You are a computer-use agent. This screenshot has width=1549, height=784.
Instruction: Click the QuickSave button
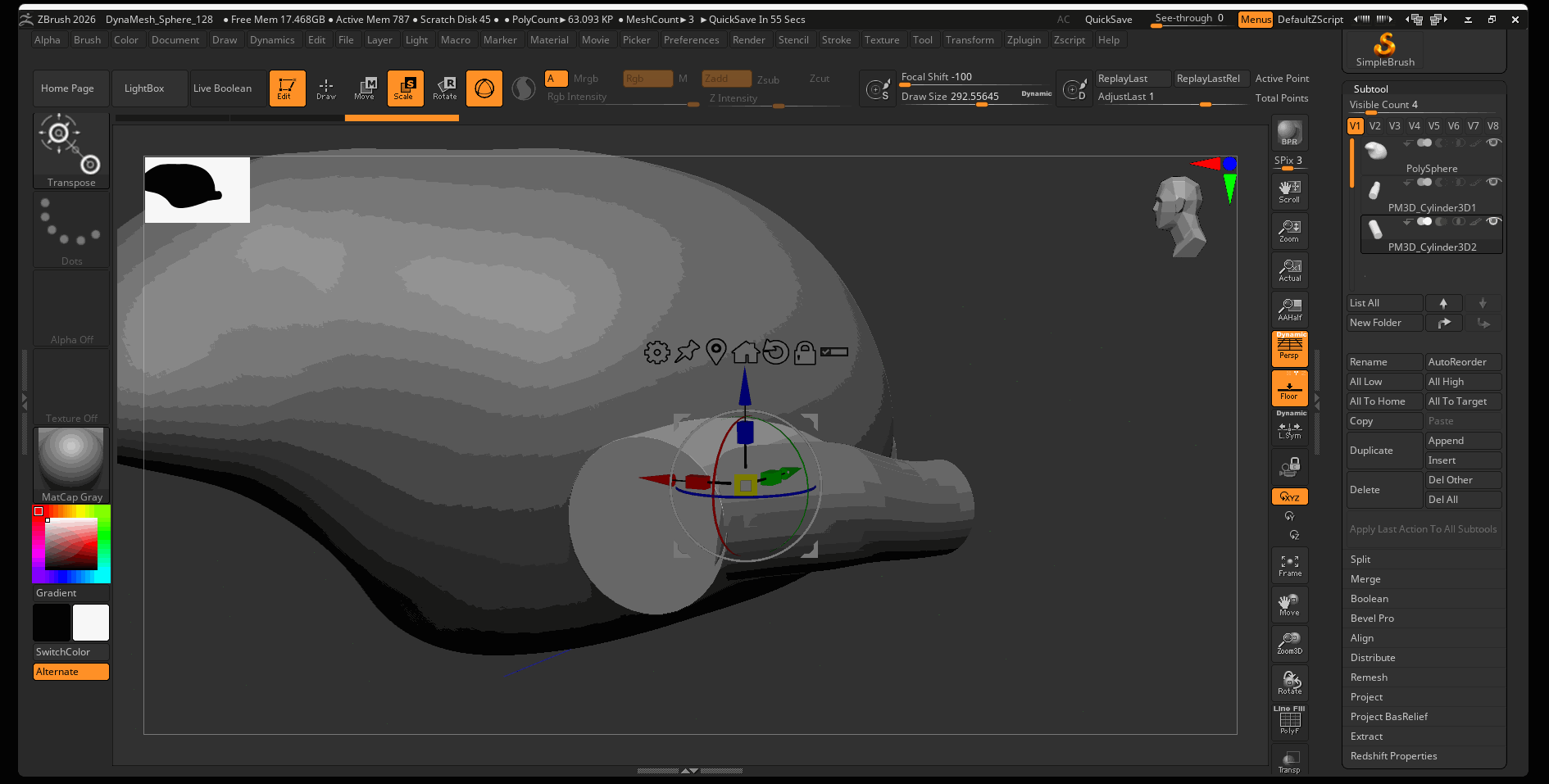(1108, 20)
